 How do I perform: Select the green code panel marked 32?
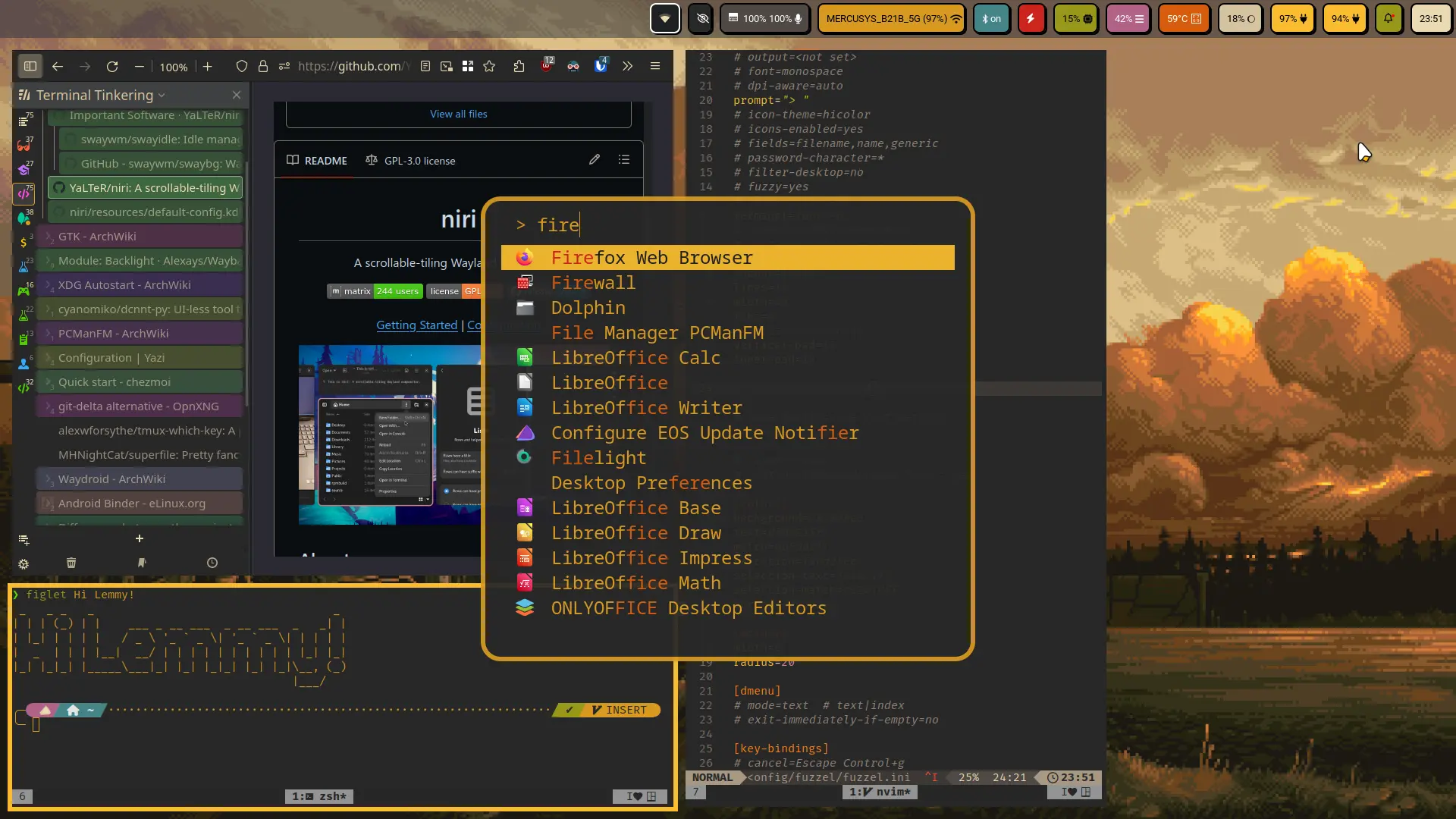click(x=24, y=388)
